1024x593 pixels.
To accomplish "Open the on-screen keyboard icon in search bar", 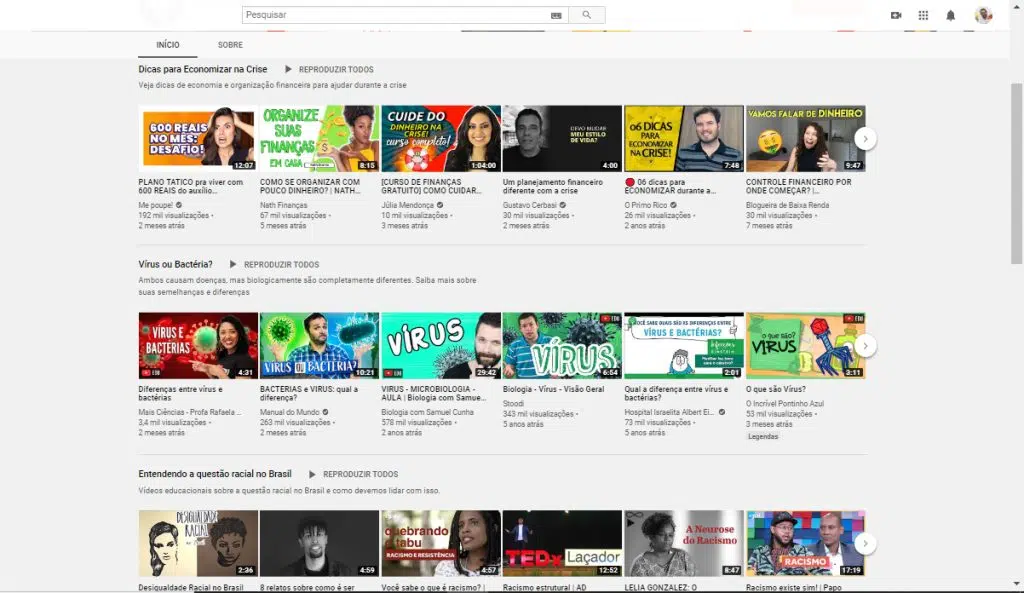I will [556, 14].
